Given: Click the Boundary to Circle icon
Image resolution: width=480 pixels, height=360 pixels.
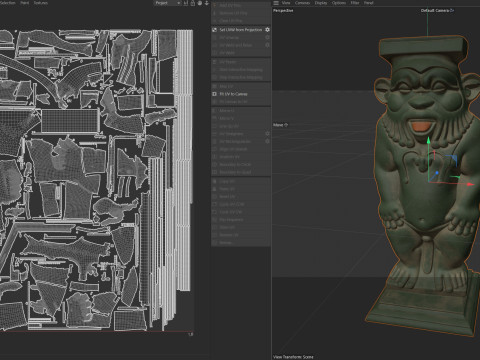Looking at the screenshot, I should click(215, 164).
